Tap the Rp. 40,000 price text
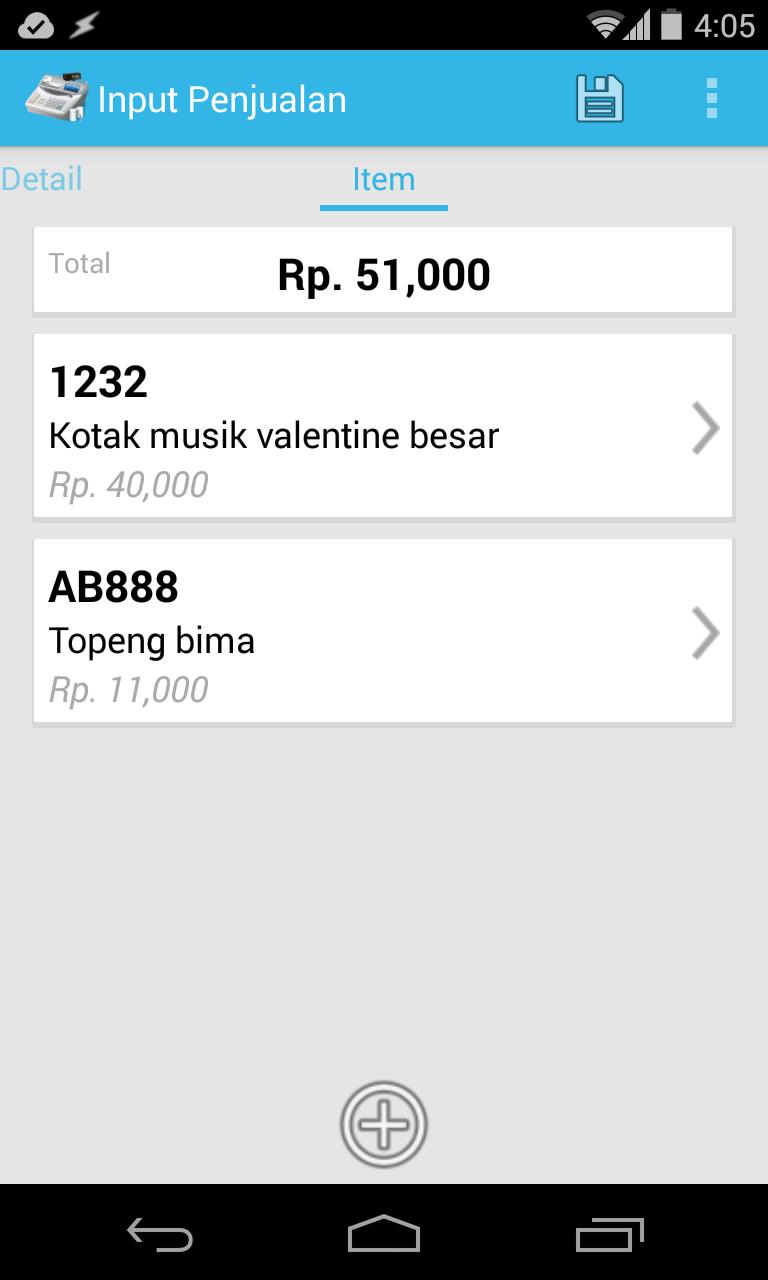The image size is (768, 1280). pos(129,485)
